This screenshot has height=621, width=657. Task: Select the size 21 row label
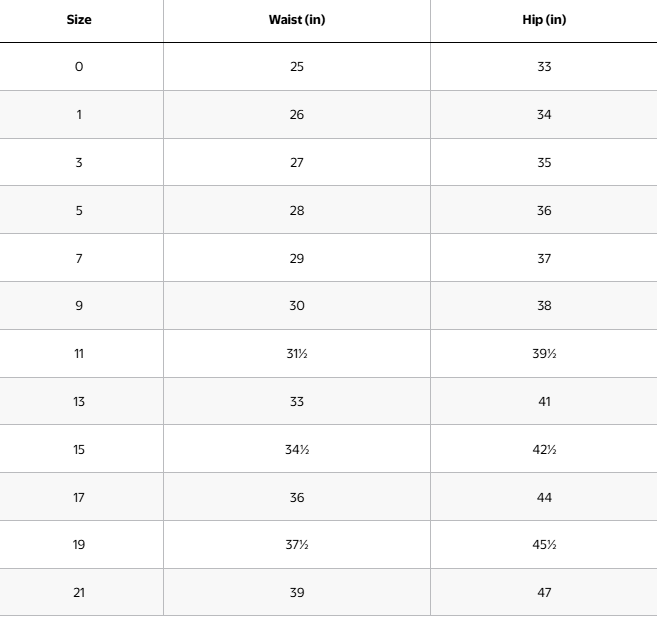pyautogui.click(x=79, y=593)
